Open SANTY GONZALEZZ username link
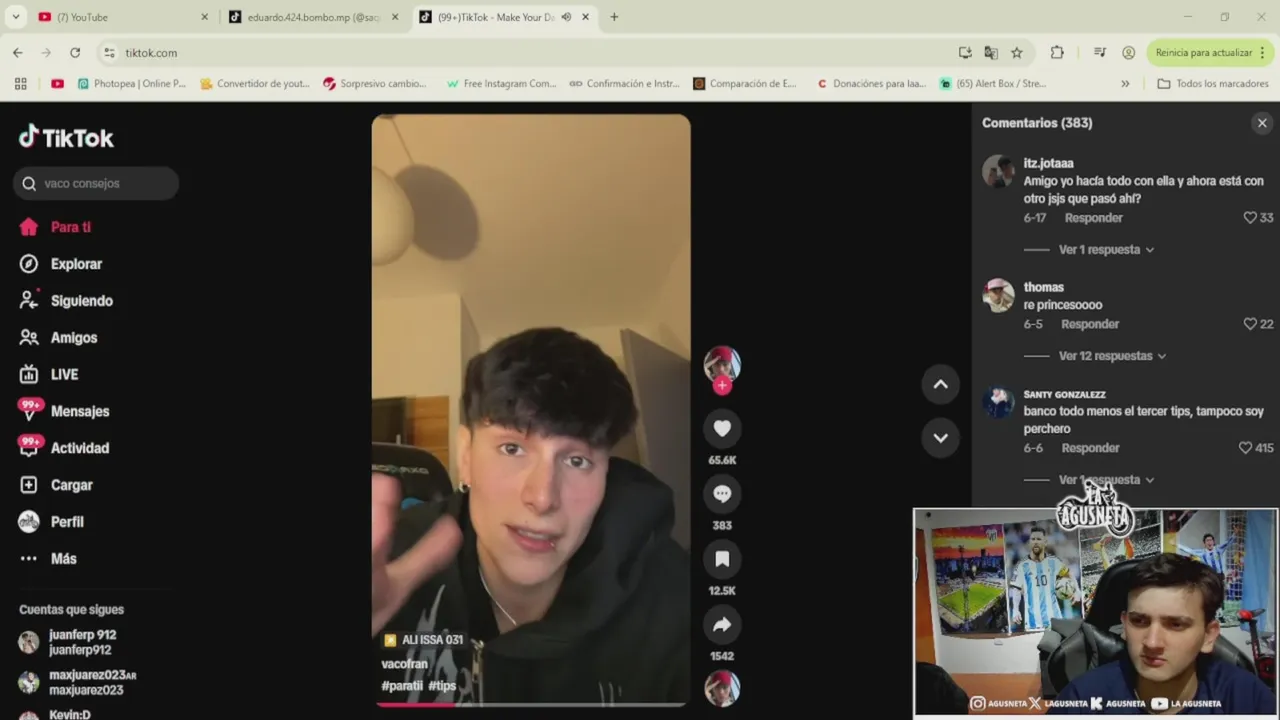This screenshot has height=720, width=1280. point(1064,395)
